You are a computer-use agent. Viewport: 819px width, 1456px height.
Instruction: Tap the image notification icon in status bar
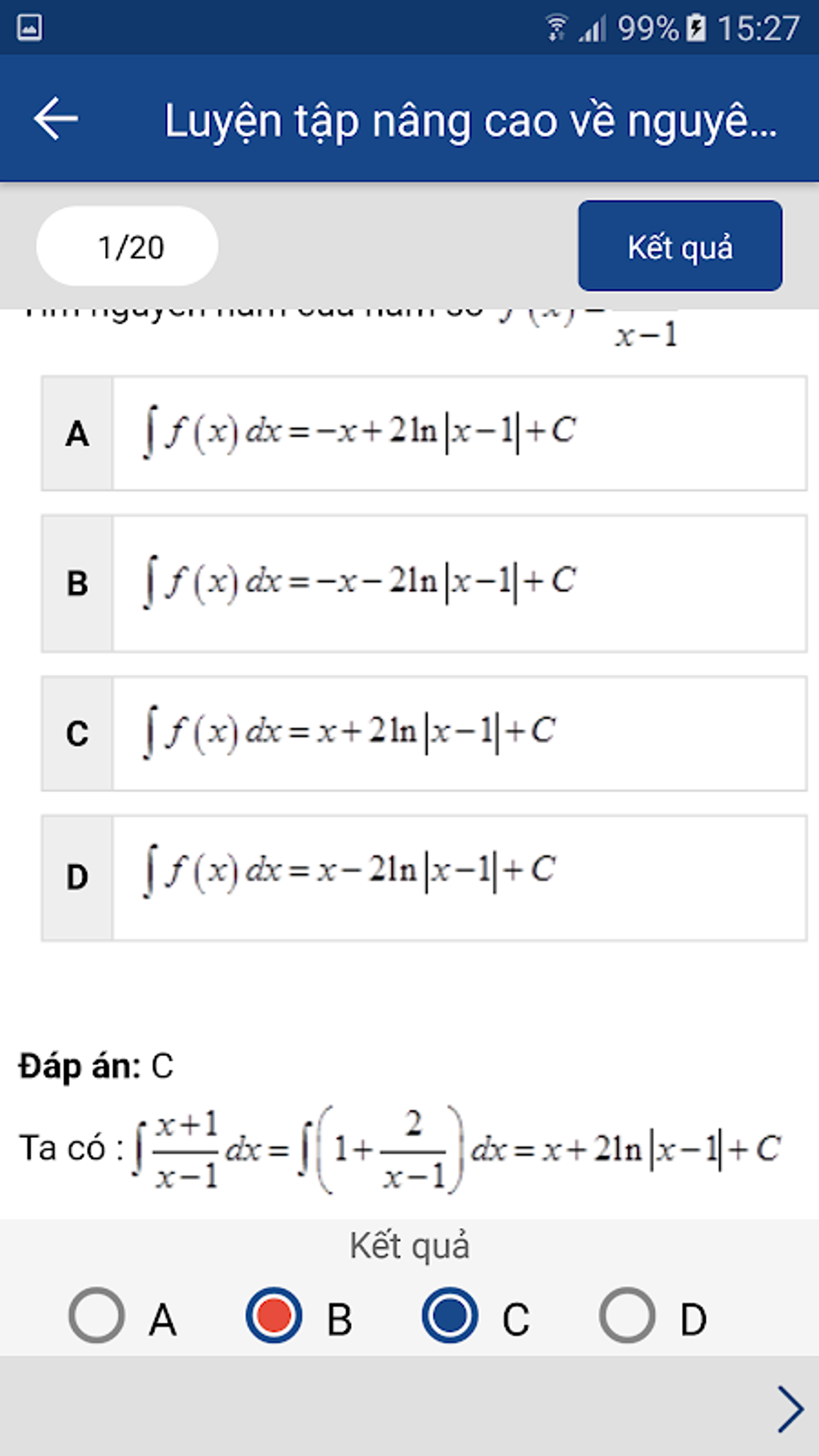point(30,27)
